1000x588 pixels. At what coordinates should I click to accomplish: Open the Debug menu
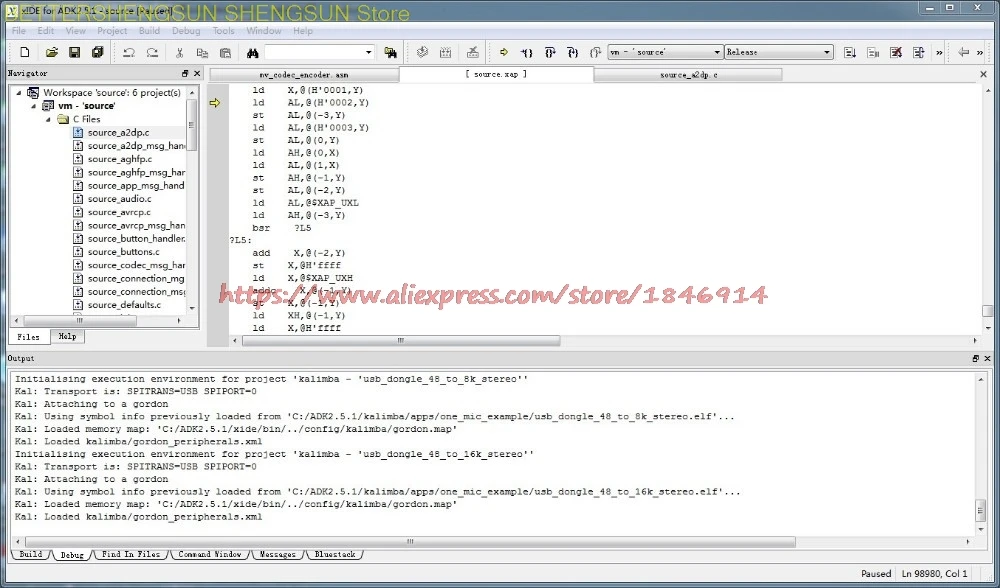(186, 31)
